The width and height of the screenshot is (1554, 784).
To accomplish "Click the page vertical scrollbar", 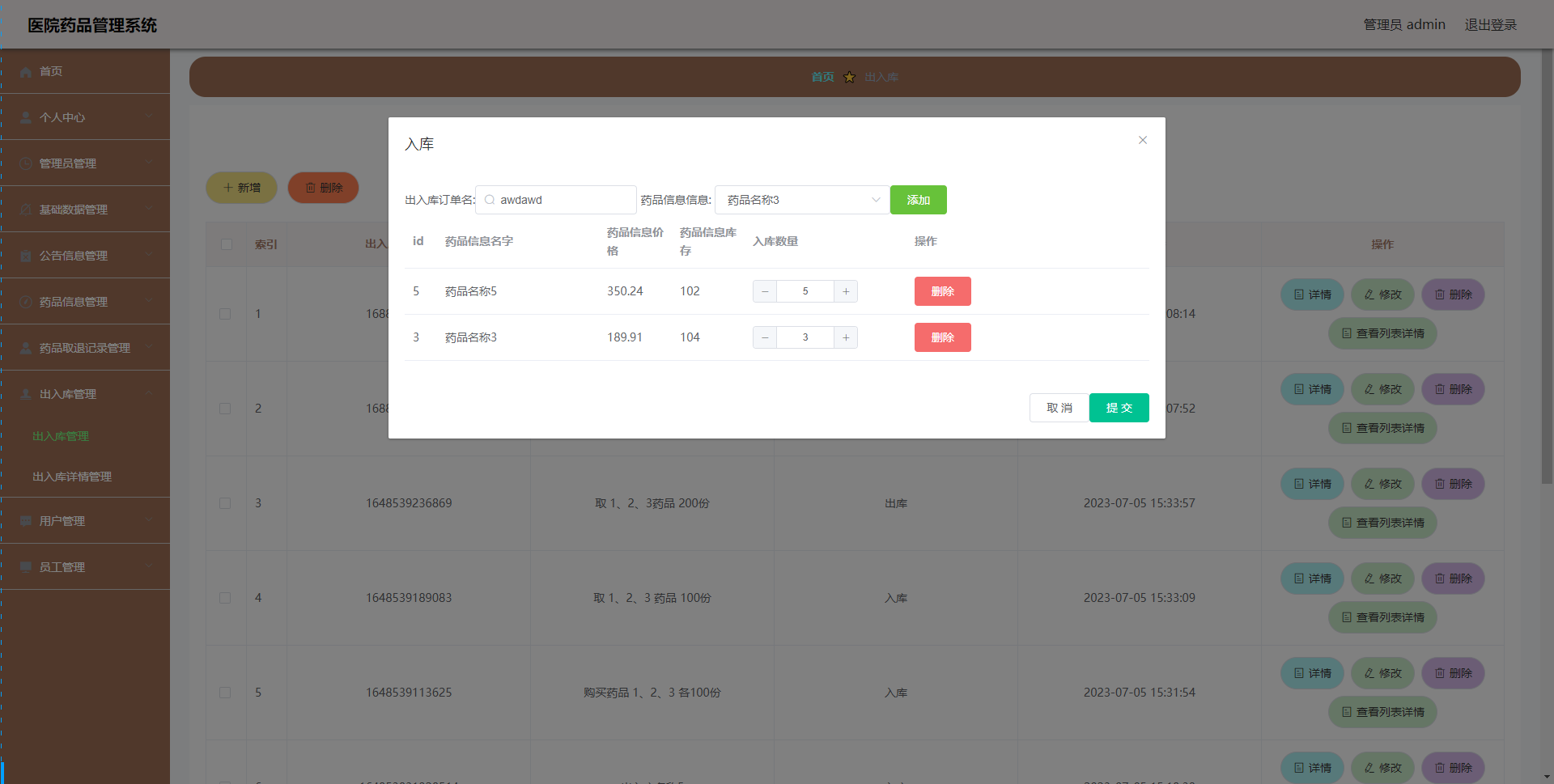I will [1548, 267].
